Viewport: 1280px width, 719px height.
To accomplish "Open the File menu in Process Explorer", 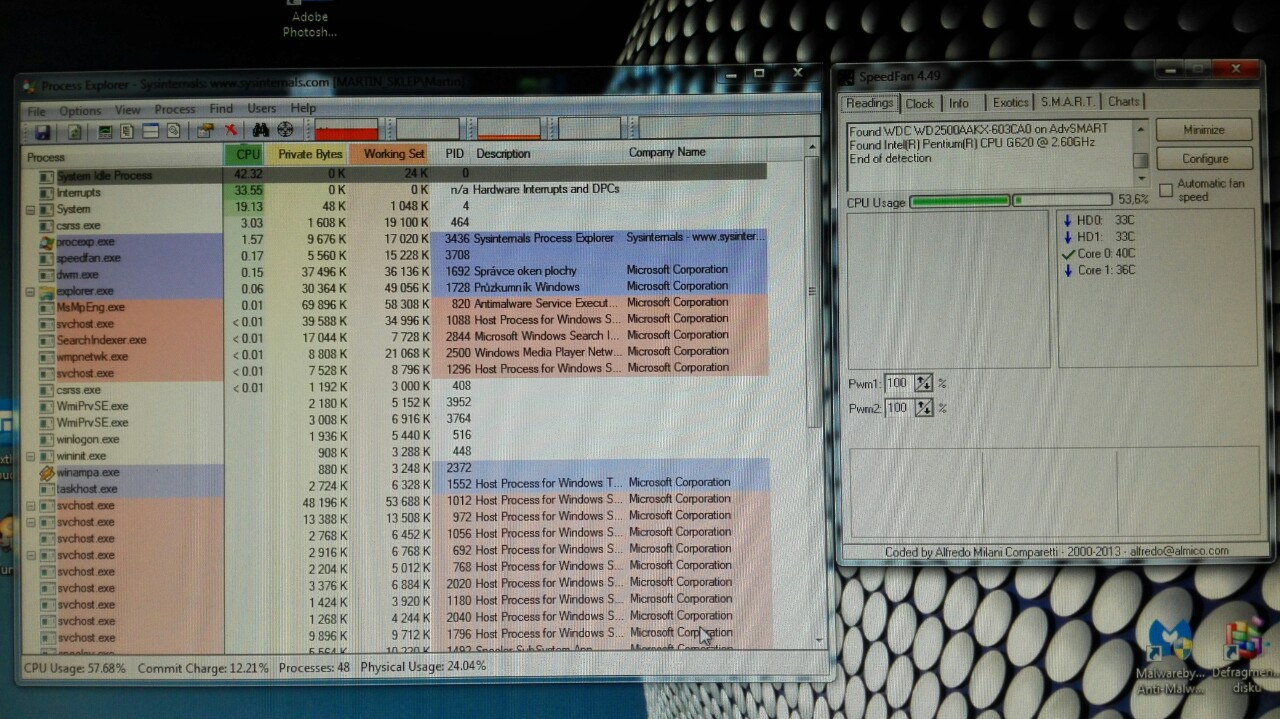I will [36, 111].
